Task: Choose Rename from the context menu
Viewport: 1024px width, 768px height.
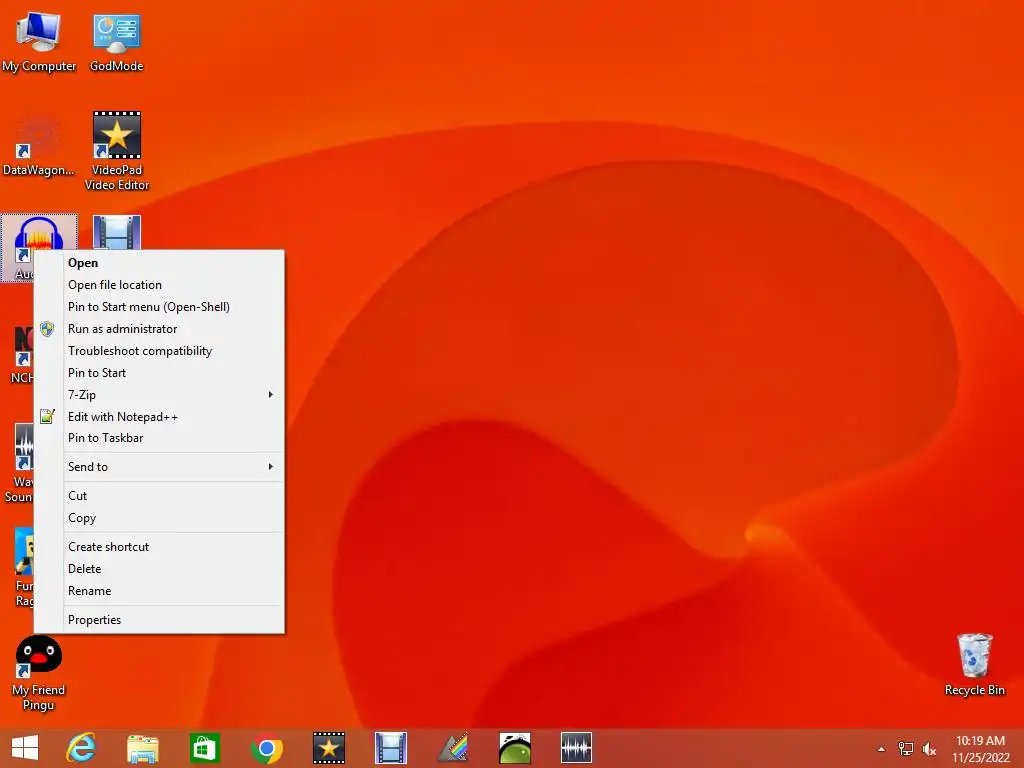Action: tap(159, 591)
